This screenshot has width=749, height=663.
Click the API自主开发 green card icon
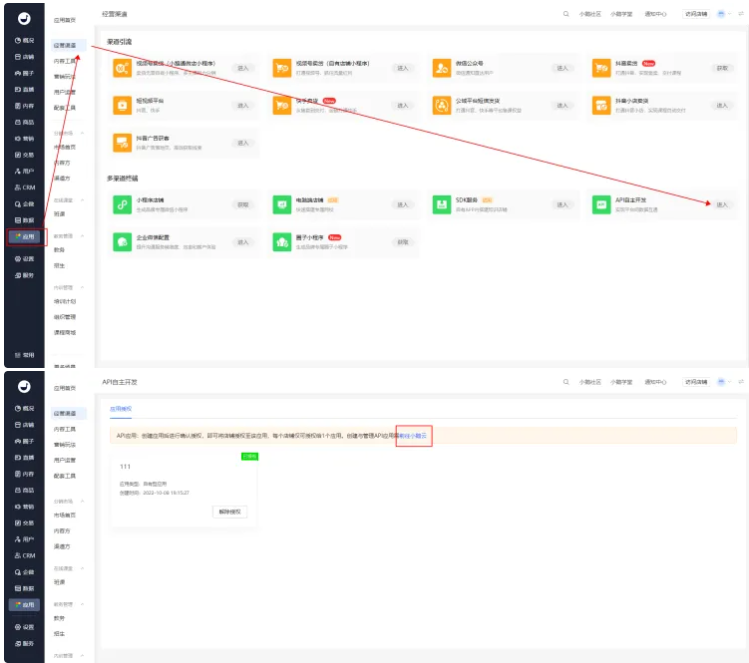pyautogui.click(x=601, y=204)
